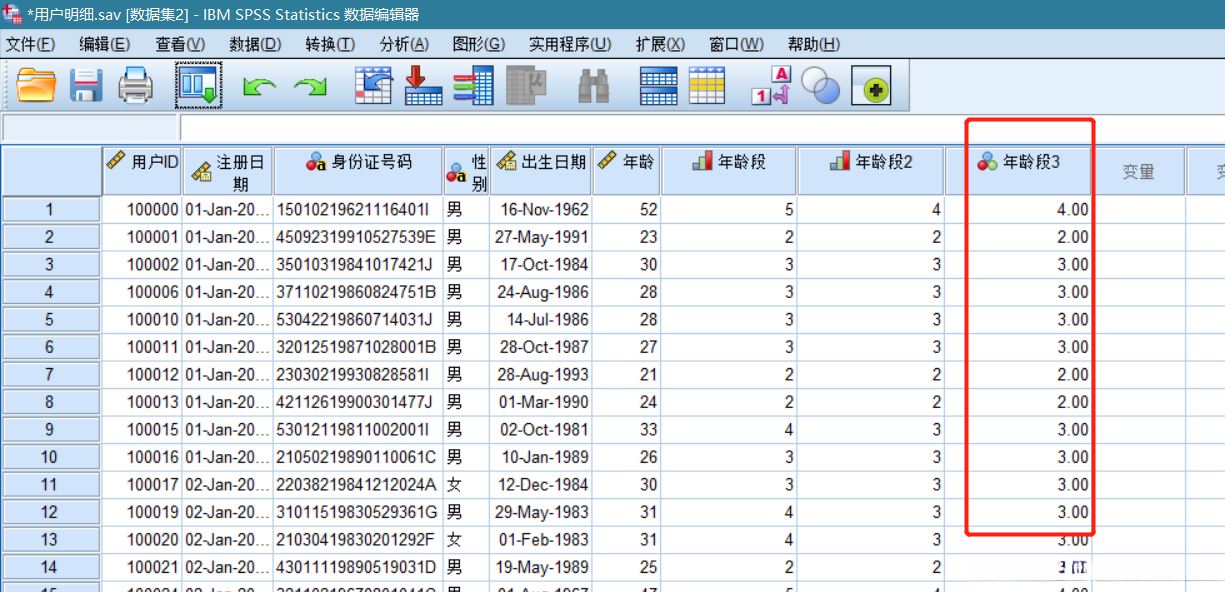Open the 窗口(W) menu
1225x592 pixels.
pos(736,44)
